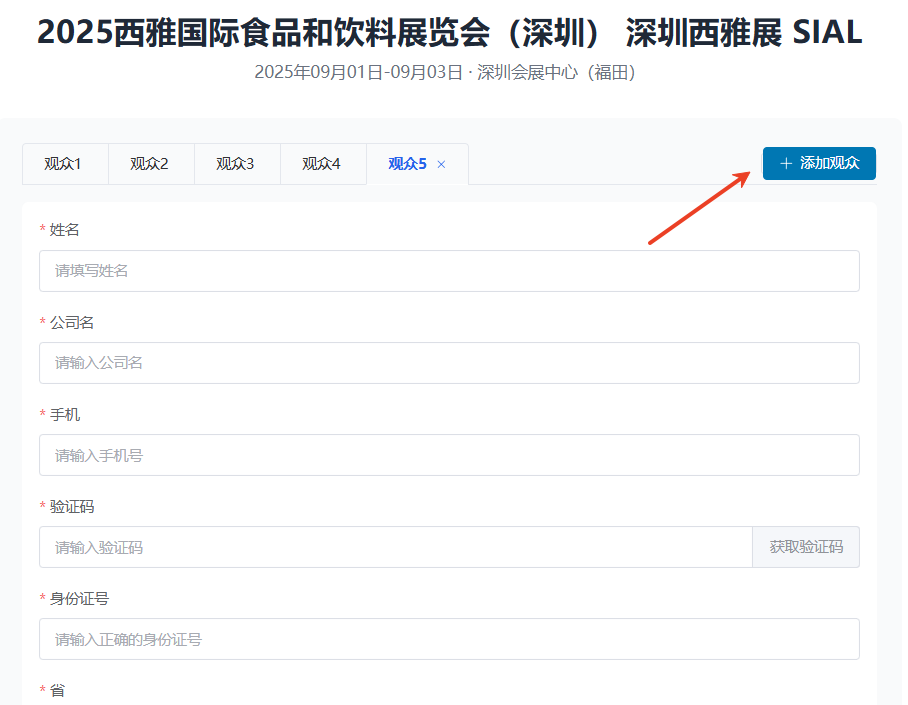
Task: Focus the 请输入正确的身份证号 ID field
Action: click(449, 640)
